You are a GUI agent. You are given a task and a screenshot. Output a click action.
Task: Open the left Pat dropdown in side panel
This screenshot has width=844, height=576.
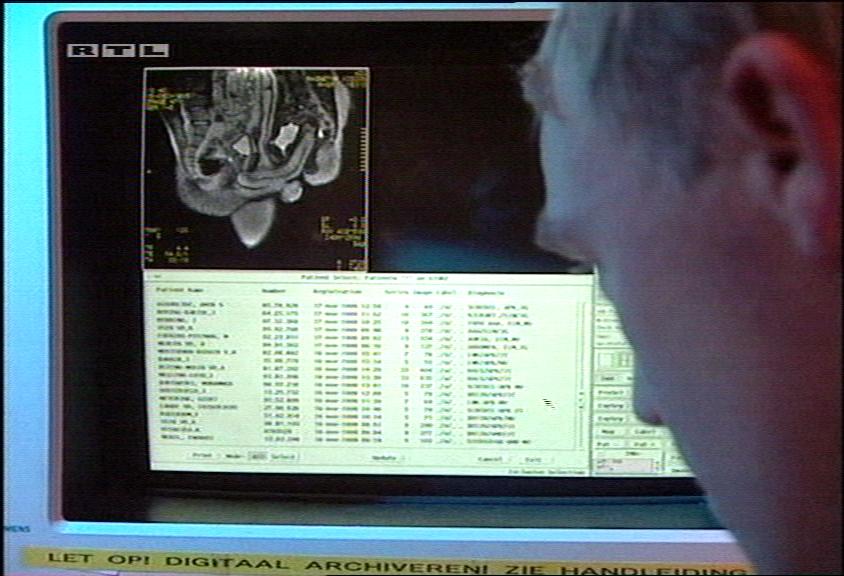(609, 444)
